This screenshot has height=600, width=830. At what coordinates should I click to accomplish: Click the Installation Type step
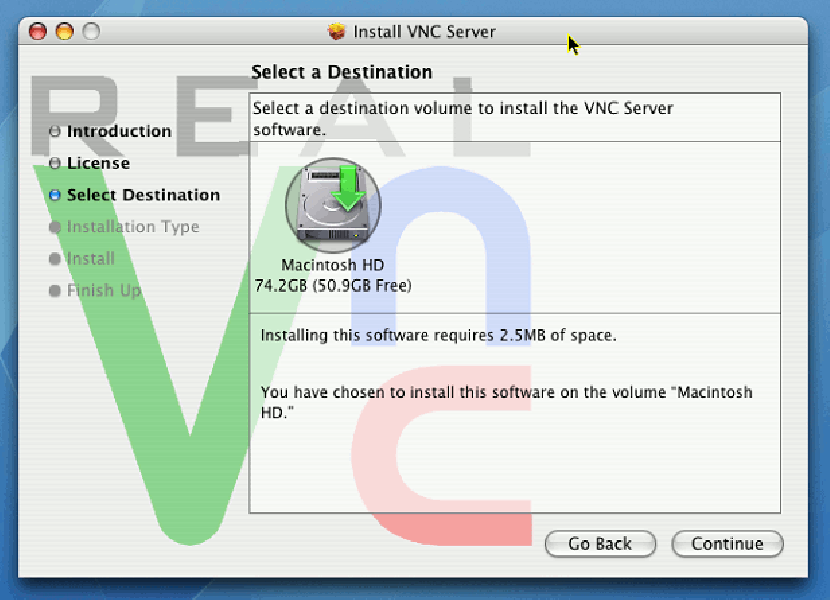133,227
